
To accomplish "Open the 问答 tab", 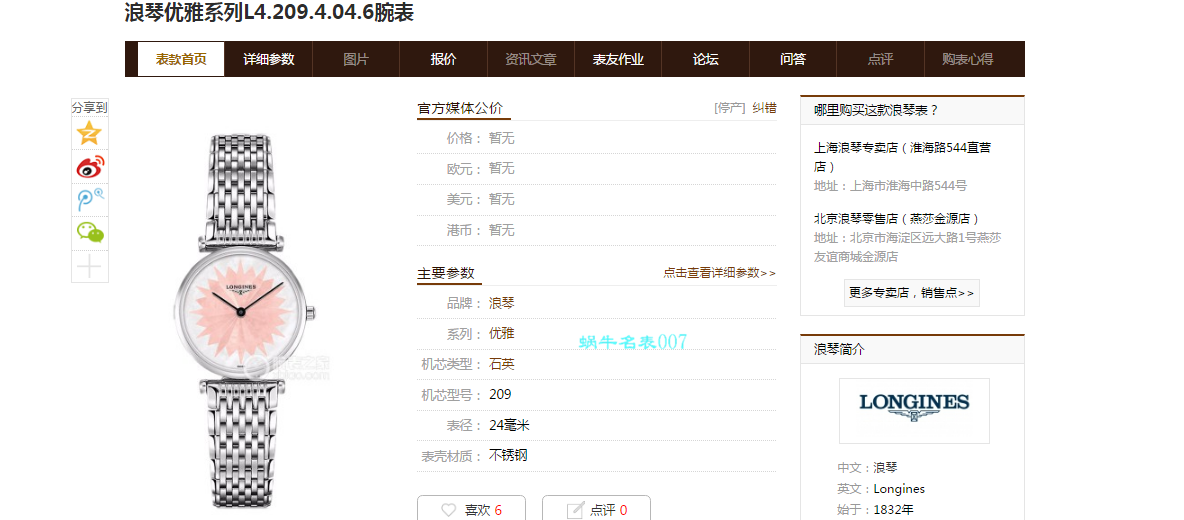I will [793, 59].
